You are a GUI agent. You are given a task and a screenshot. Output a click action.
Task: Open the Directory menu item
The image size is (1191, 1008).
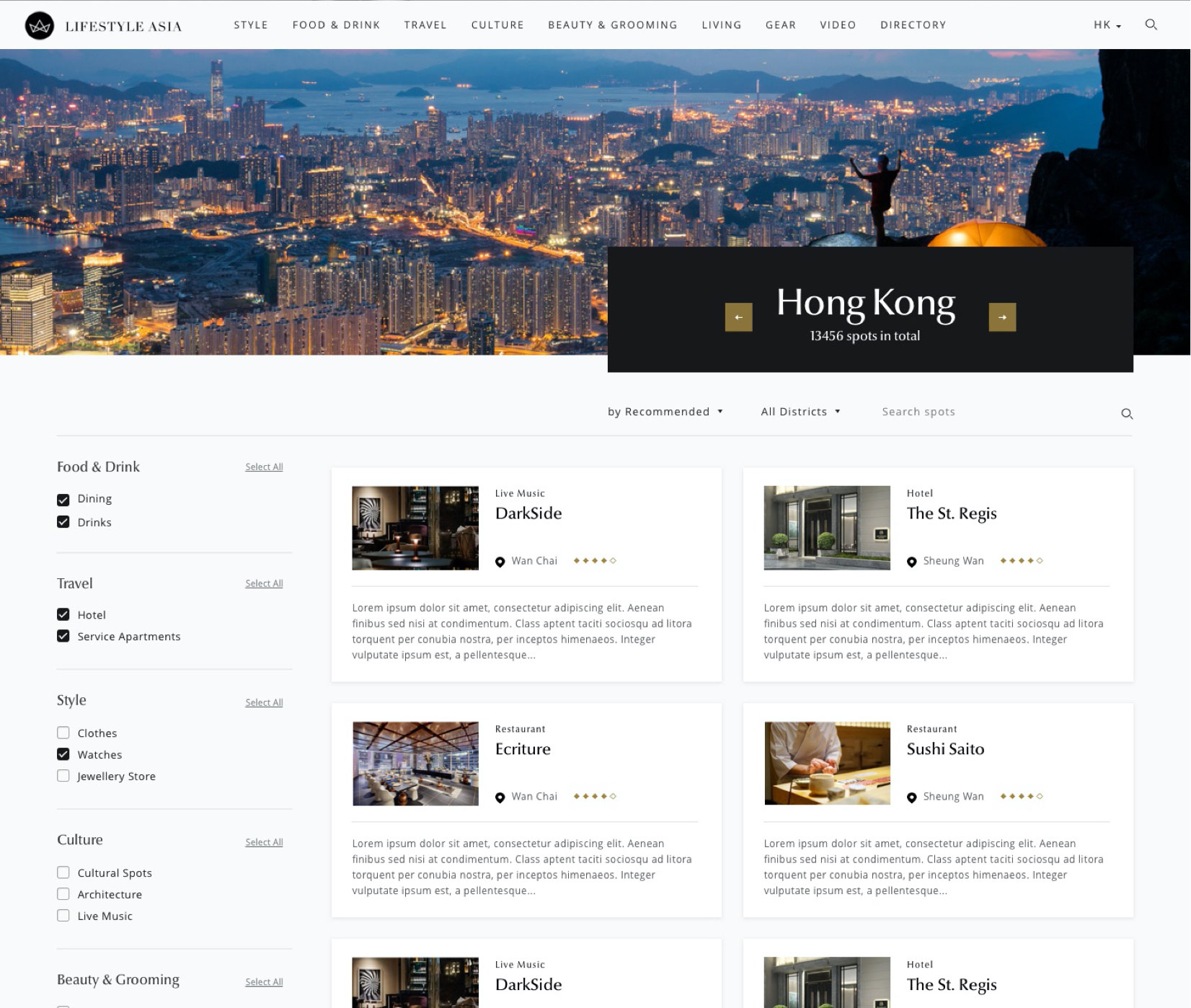coord(913,25)
